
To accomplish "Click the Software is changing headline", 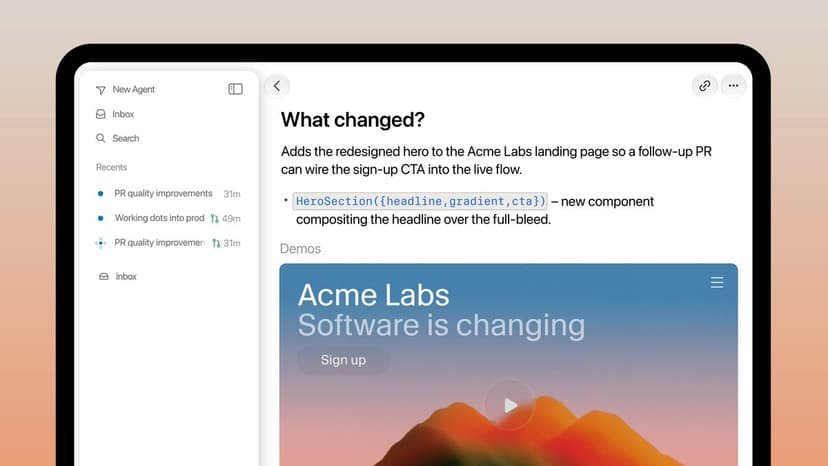I will pos(441,325).
